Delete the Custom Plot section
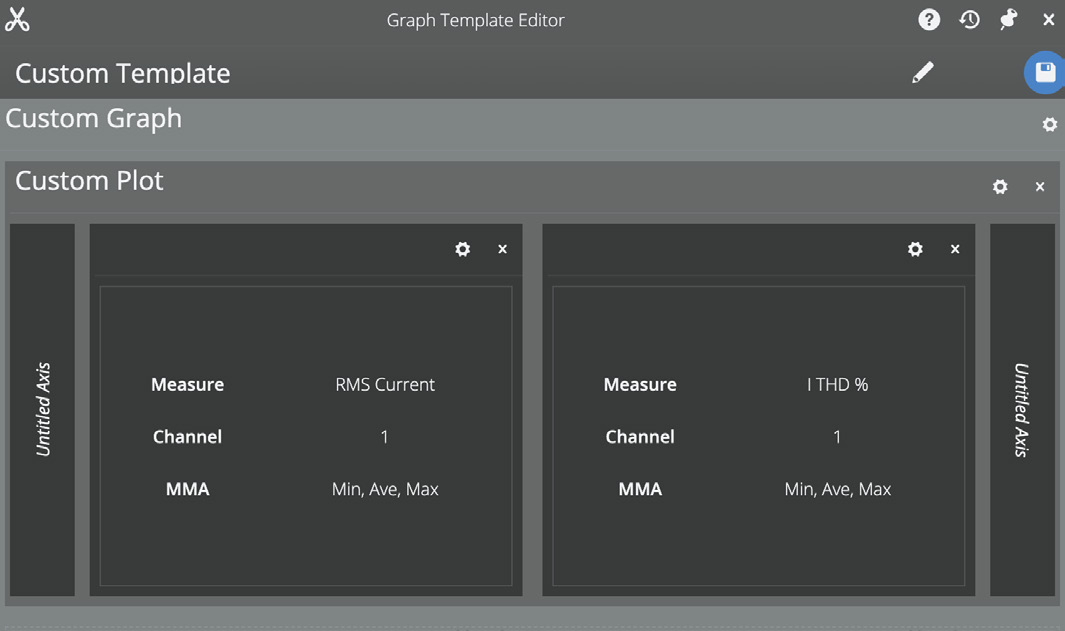1065x631 pixels. click(1039, 186)
